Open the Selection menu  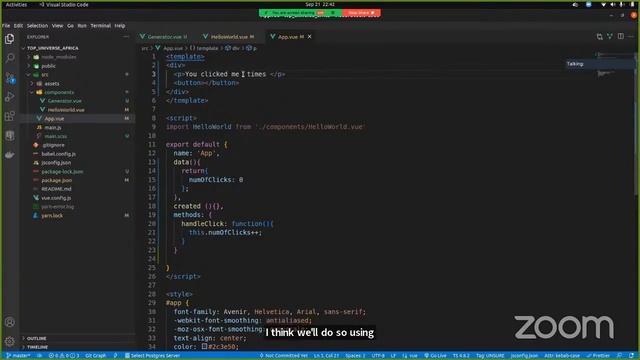click(x=37, y=26)
